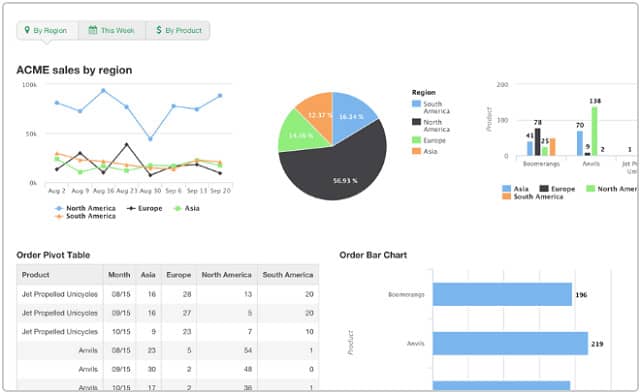Toggle Asia series in line chart legend
The image size is (640, 392).
tap(187, 208)
